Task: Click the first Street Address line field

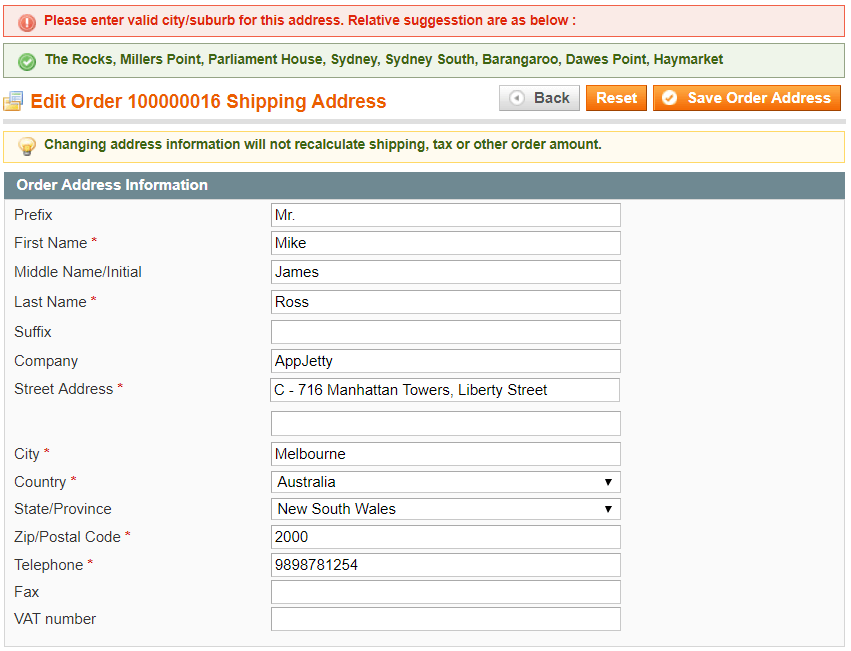Action: [444, 390]
